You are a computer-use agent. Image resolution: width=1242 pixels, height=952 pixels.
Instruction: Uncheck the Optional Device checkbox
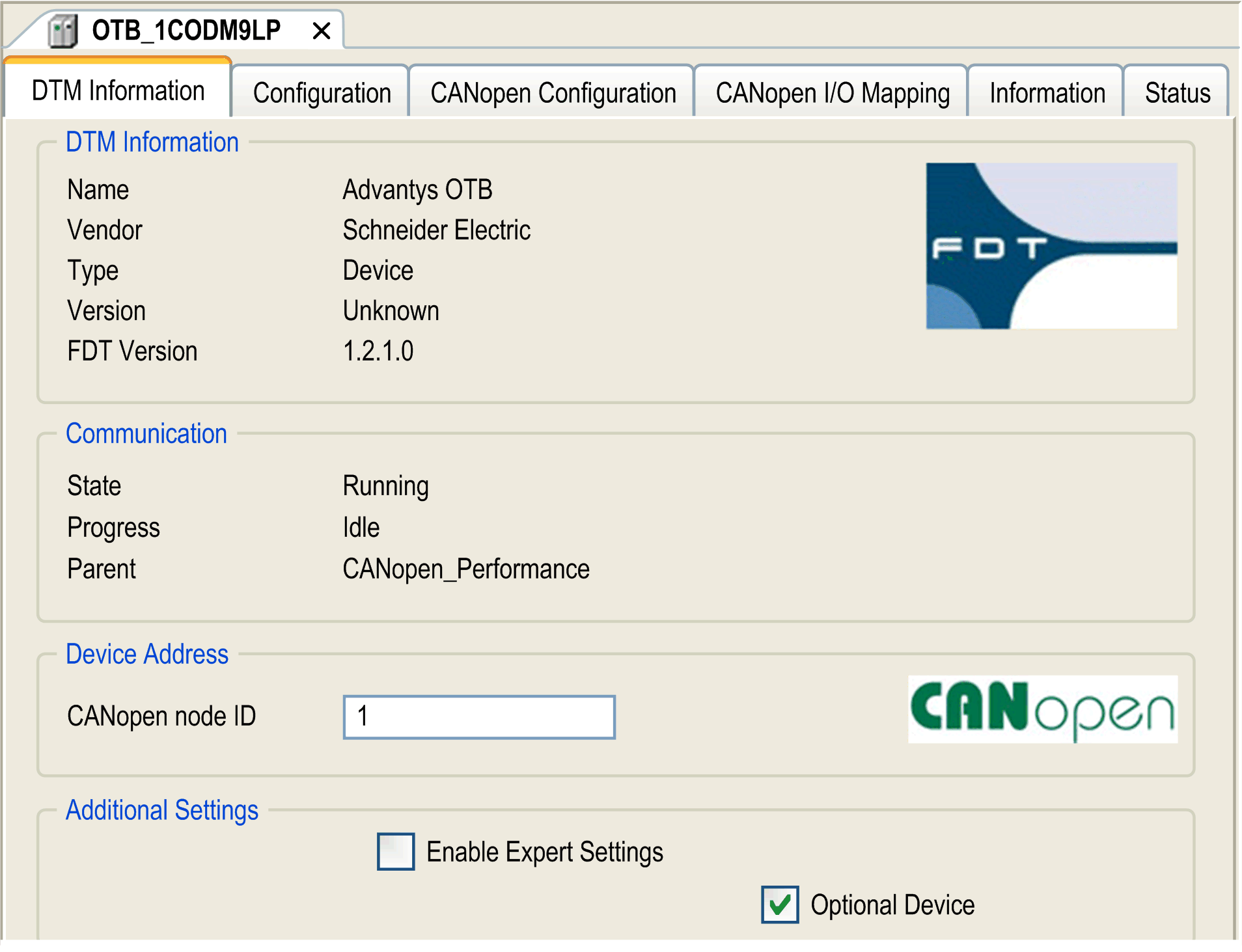pyautogui.click(x=780, y=904)
